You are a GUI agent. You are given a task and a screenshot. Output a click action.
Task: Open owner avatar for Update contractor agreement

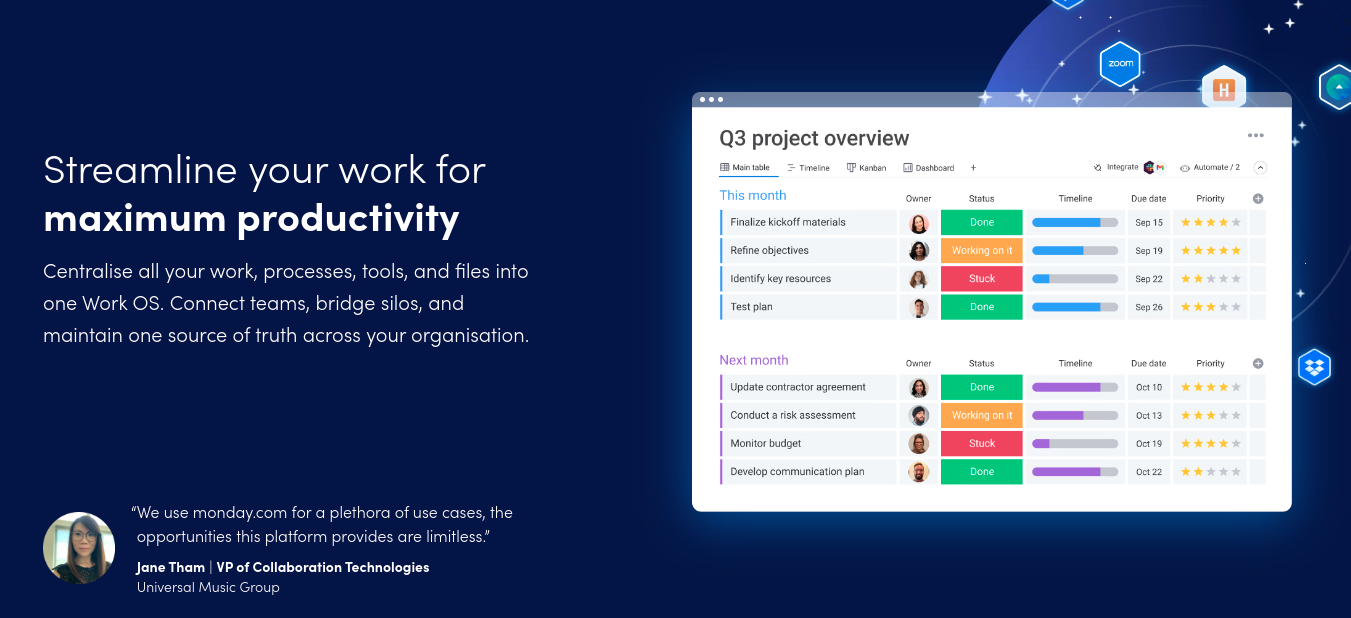[x=919, y=388]
